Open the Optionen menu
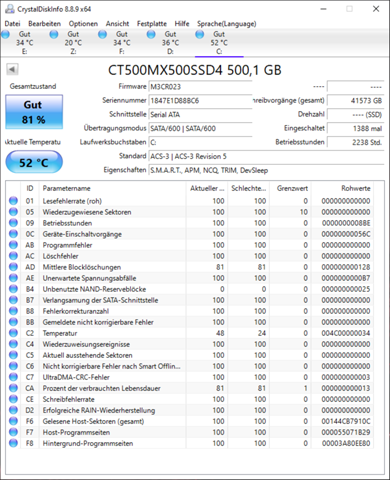Viewport: 390px width, 480px height. tap(83, 24)
